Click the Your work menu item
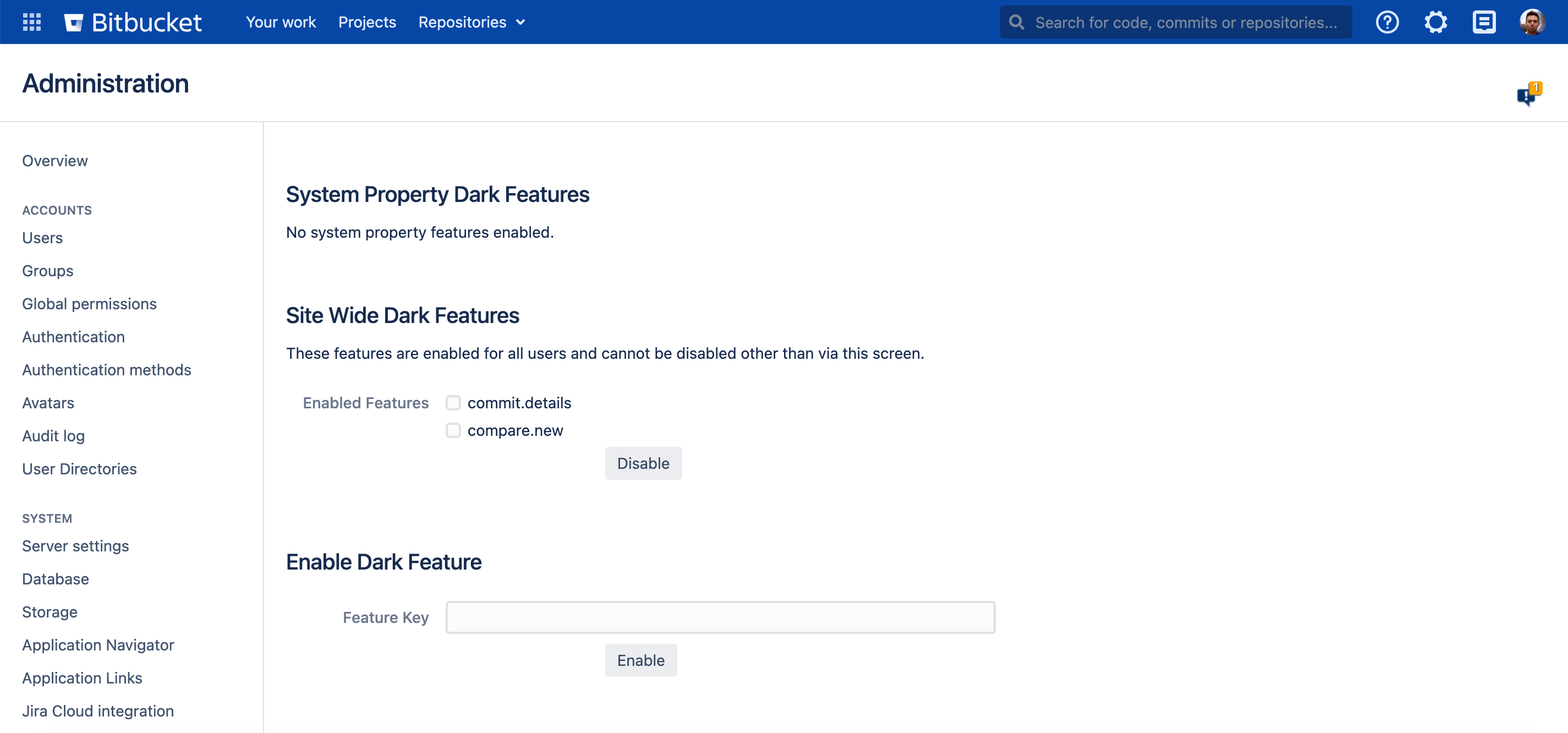 281,22
